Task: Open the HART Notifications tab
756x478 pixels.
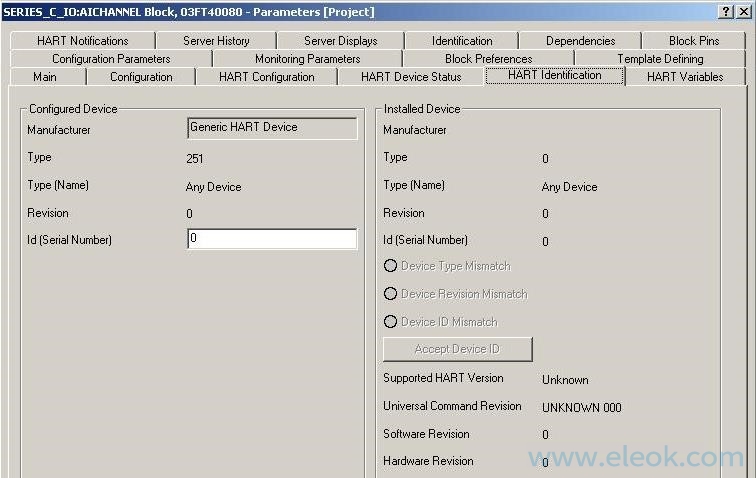Action: [x=82, y=41]
